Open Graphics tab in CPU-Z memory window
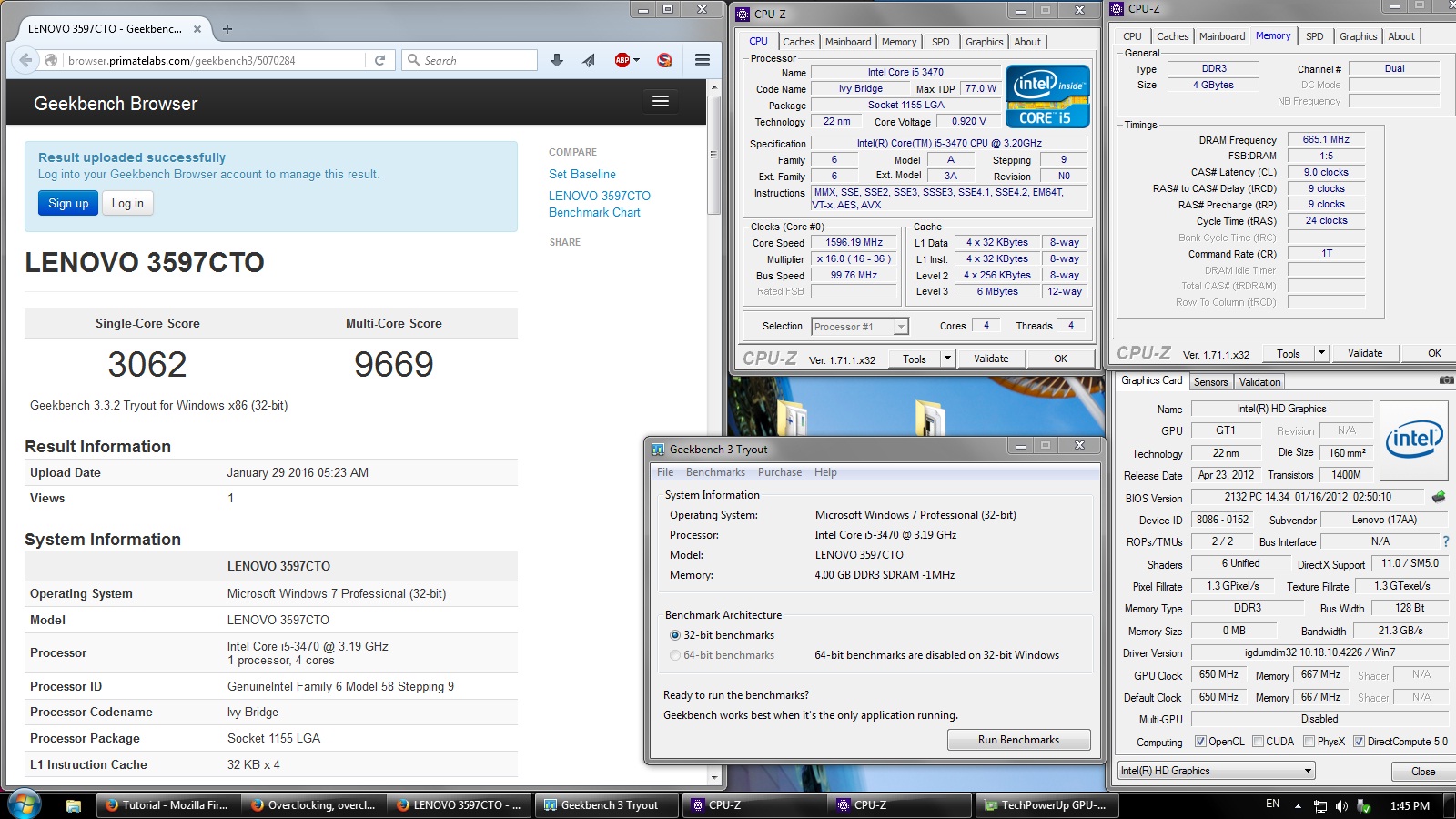Screen dimensions: 1456x819 pos(1359,36)
